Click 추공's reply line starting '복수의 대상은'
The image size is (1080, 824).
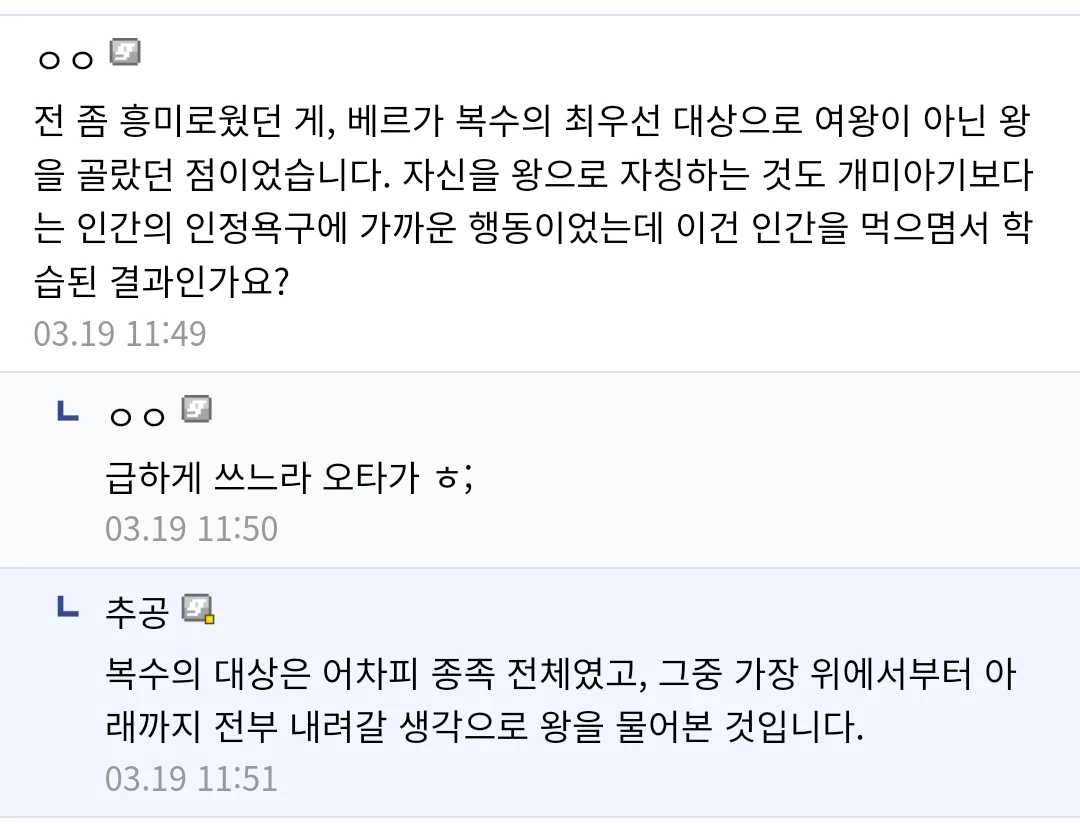[x=560, y=675]
